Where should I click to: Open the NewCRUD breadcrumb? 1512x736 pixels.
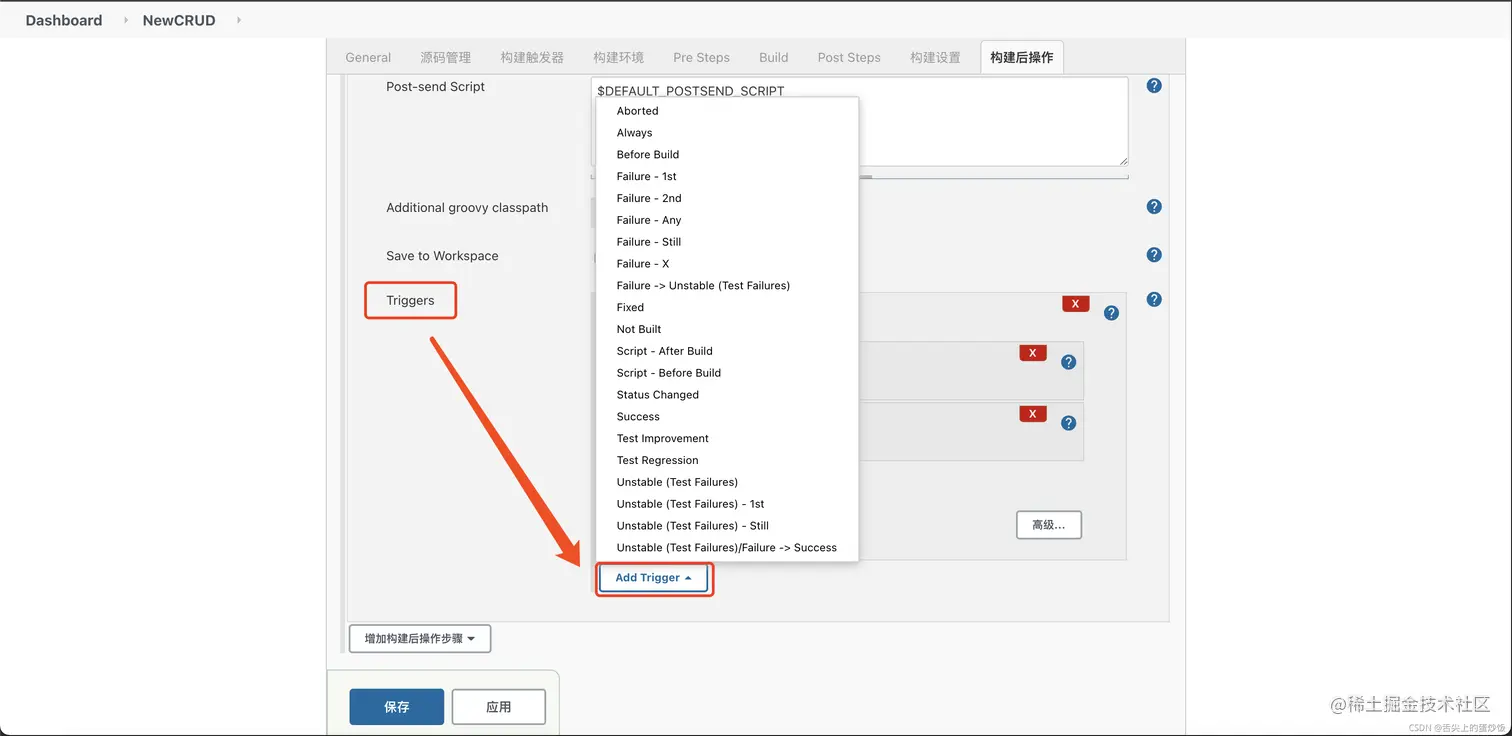click(x=179, y=20)
